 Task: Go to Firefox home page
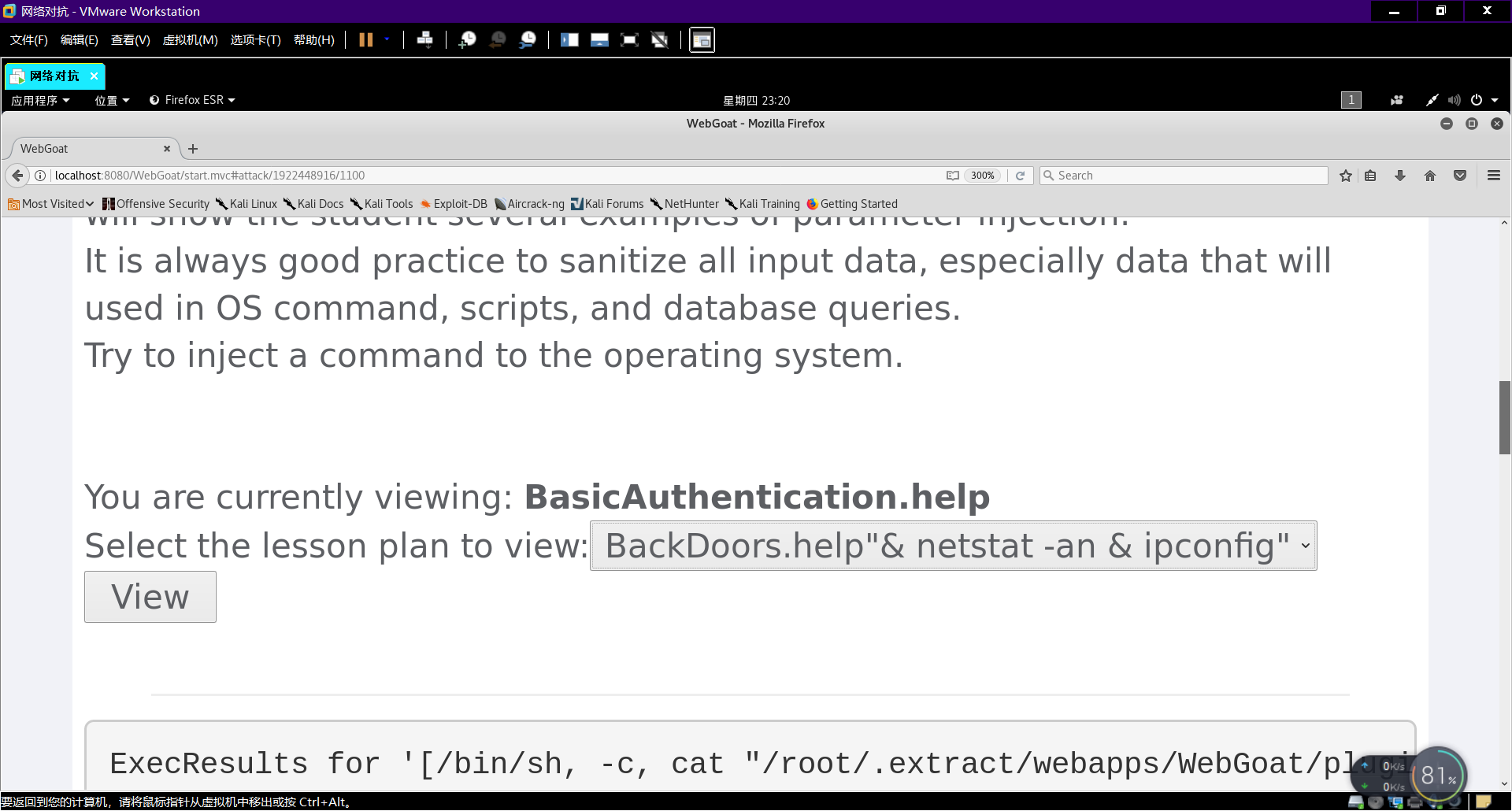point(1430,176)
